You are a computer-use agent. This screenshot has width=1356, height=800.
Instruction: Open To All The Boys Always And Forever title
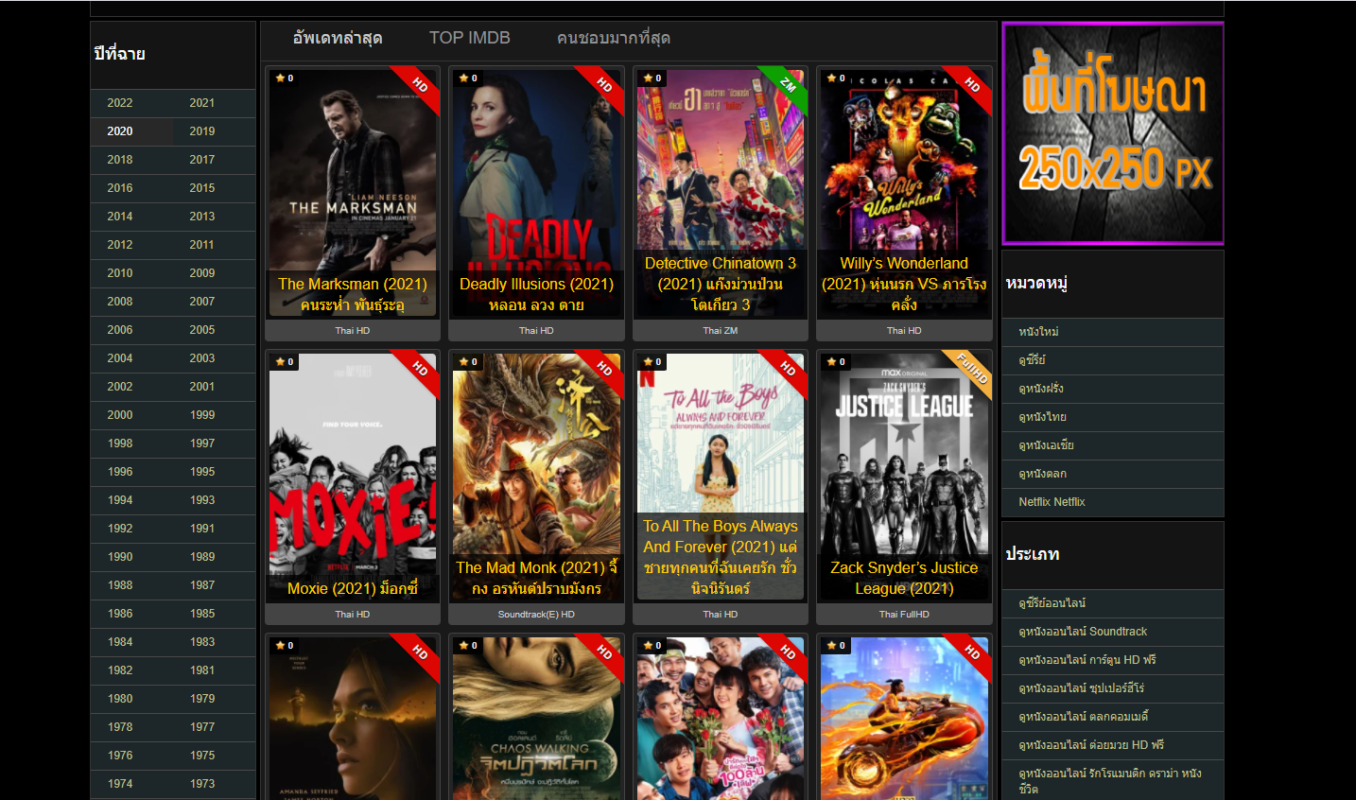(720, 557)
